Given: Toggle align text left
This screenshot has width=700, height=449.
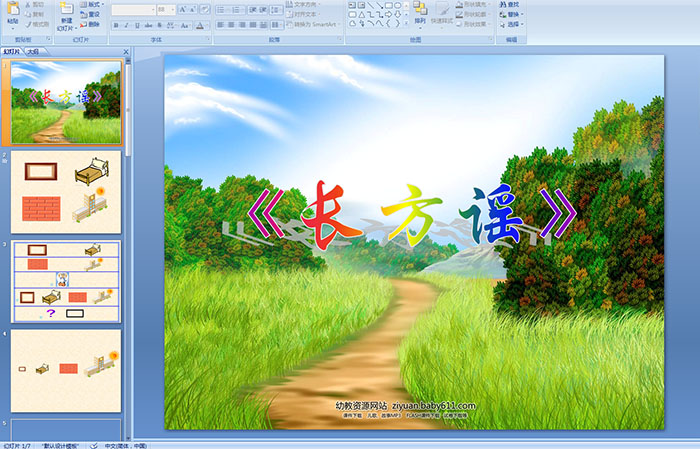Looking at the screenshot, I should [x=220, y=25].
